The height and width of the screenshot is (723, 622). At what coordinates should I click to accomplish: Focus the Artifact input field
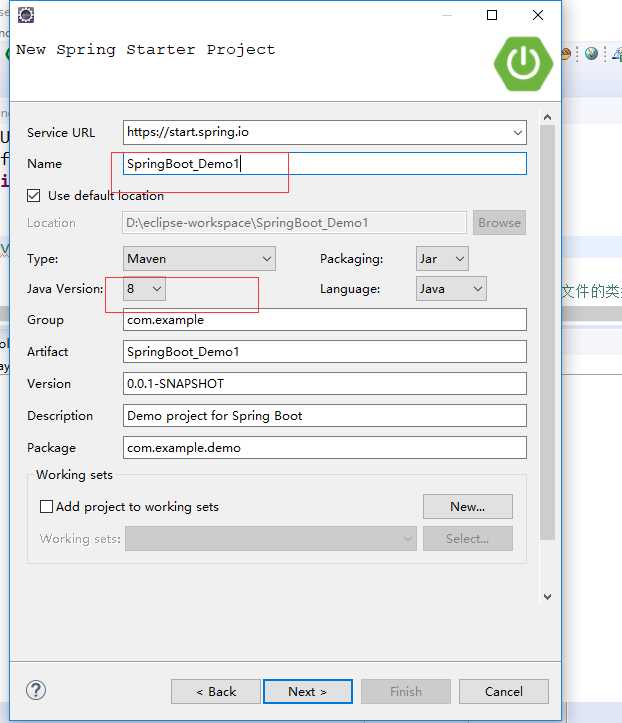(x=325, y=352)
